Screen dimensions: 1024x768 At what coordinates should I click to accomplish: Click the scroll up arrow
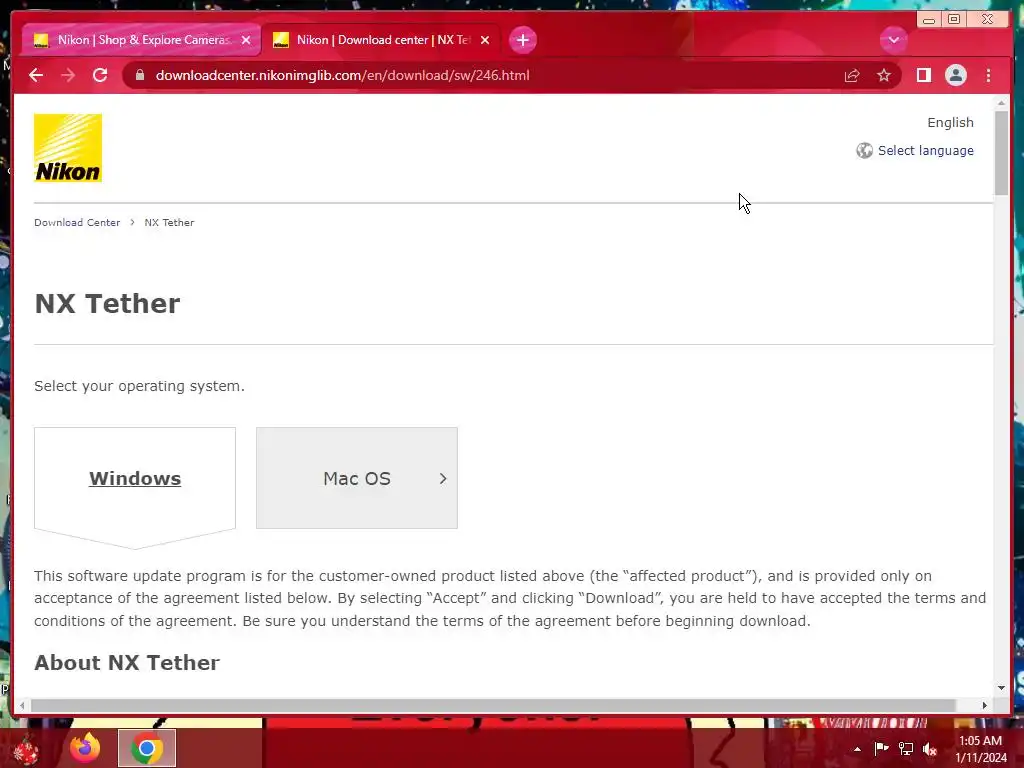click(1001, 103)
